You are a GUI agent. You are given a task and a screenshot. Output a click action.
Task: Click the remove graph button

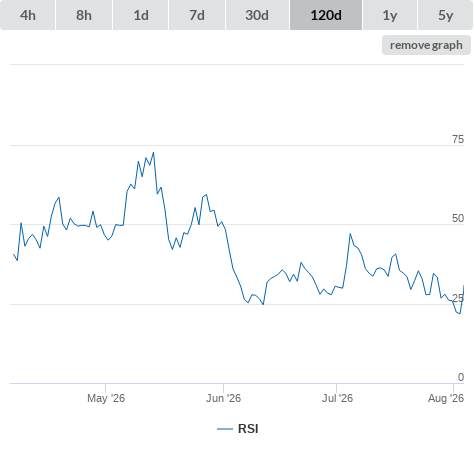[426, 45]
